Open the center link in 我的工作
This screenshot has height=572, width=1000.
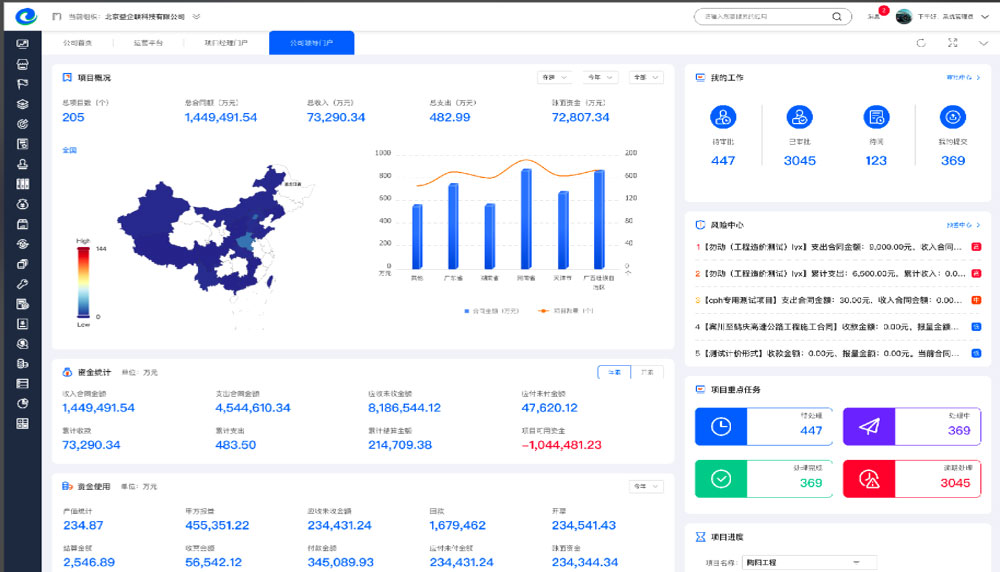click(x=962, y=77)
